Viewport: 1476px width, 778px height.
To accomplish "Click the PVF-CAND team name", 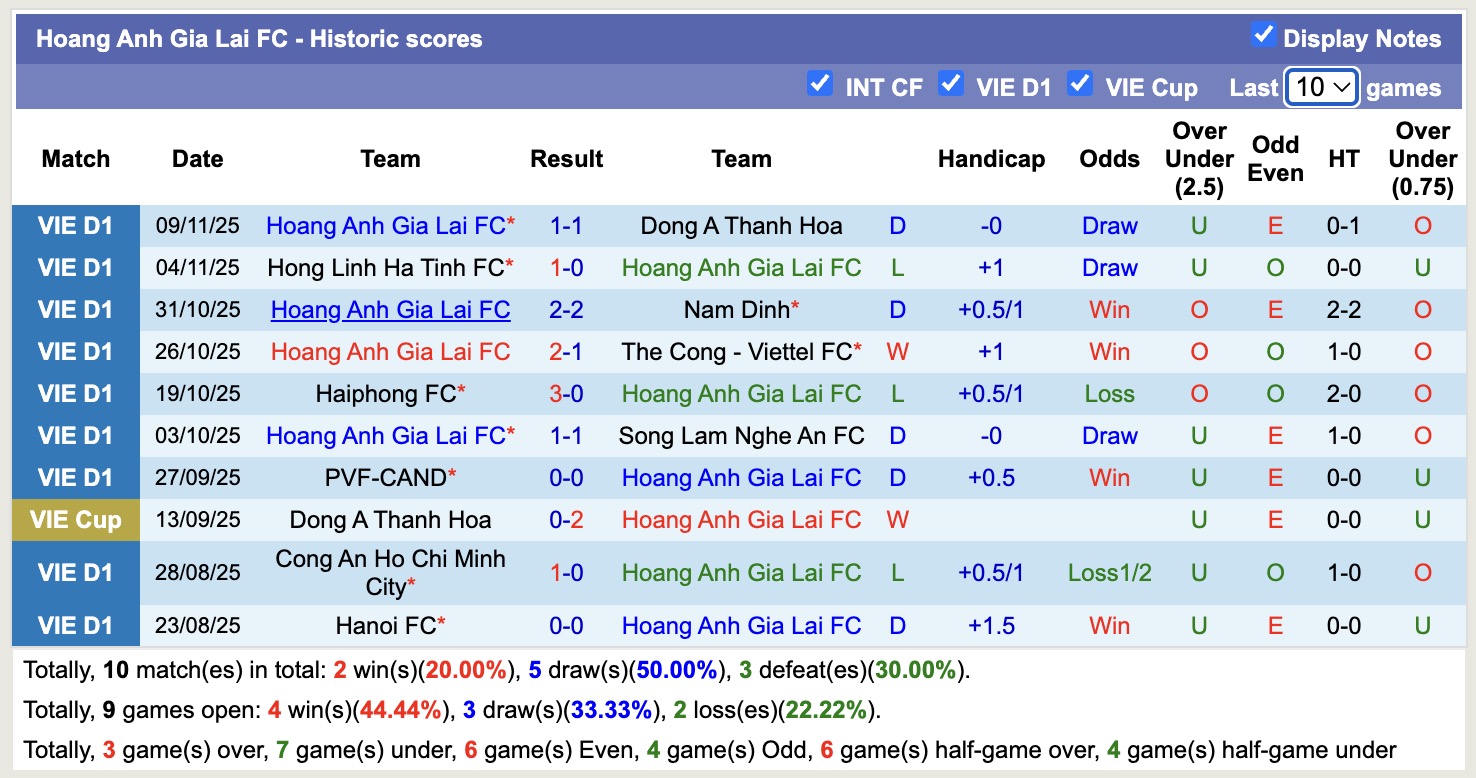I will pos(385,478).
